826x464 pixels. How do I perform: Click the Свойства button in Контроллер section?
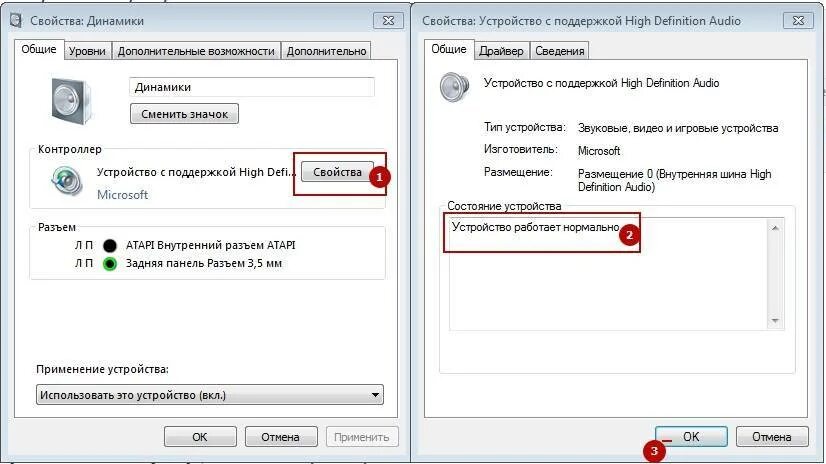[337, 172]
